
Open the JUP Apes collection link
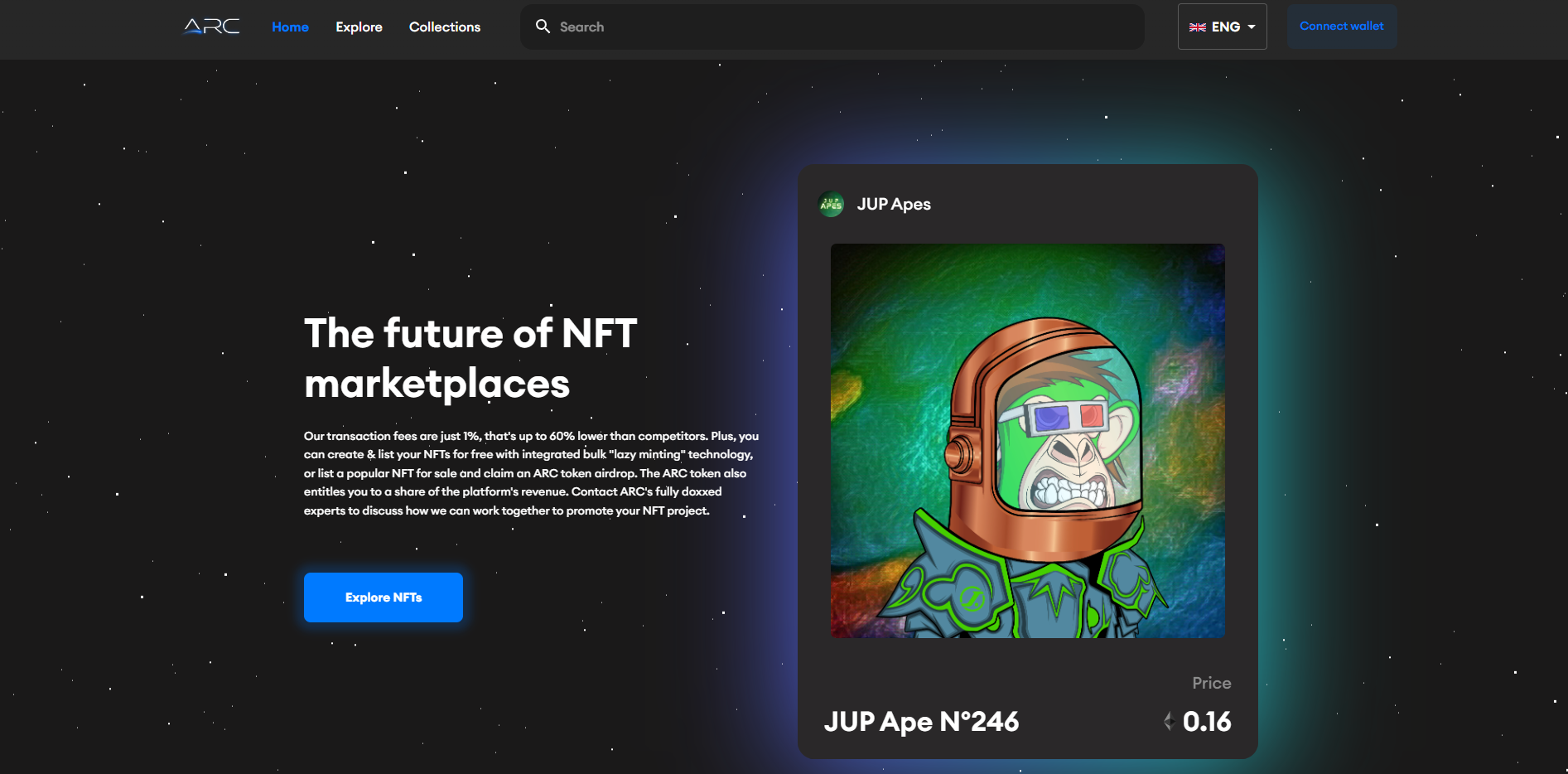pos(894,204)
